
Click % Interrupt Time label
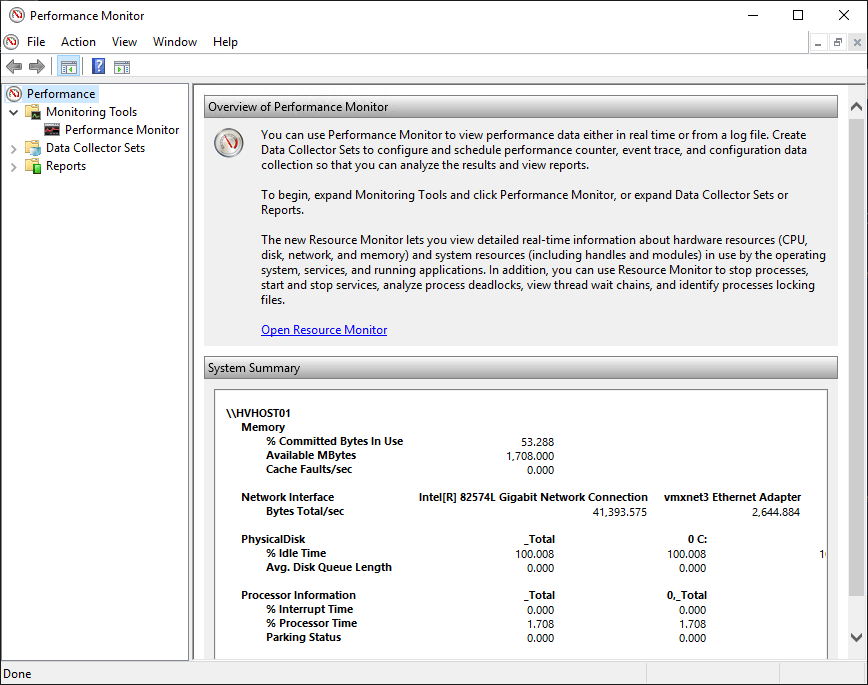pos(309,609)
